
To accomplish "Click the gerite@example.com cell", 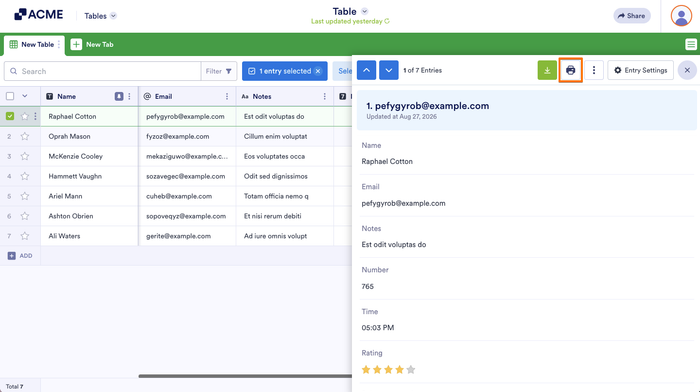I will pyautogui.click(x=188, y=236).
